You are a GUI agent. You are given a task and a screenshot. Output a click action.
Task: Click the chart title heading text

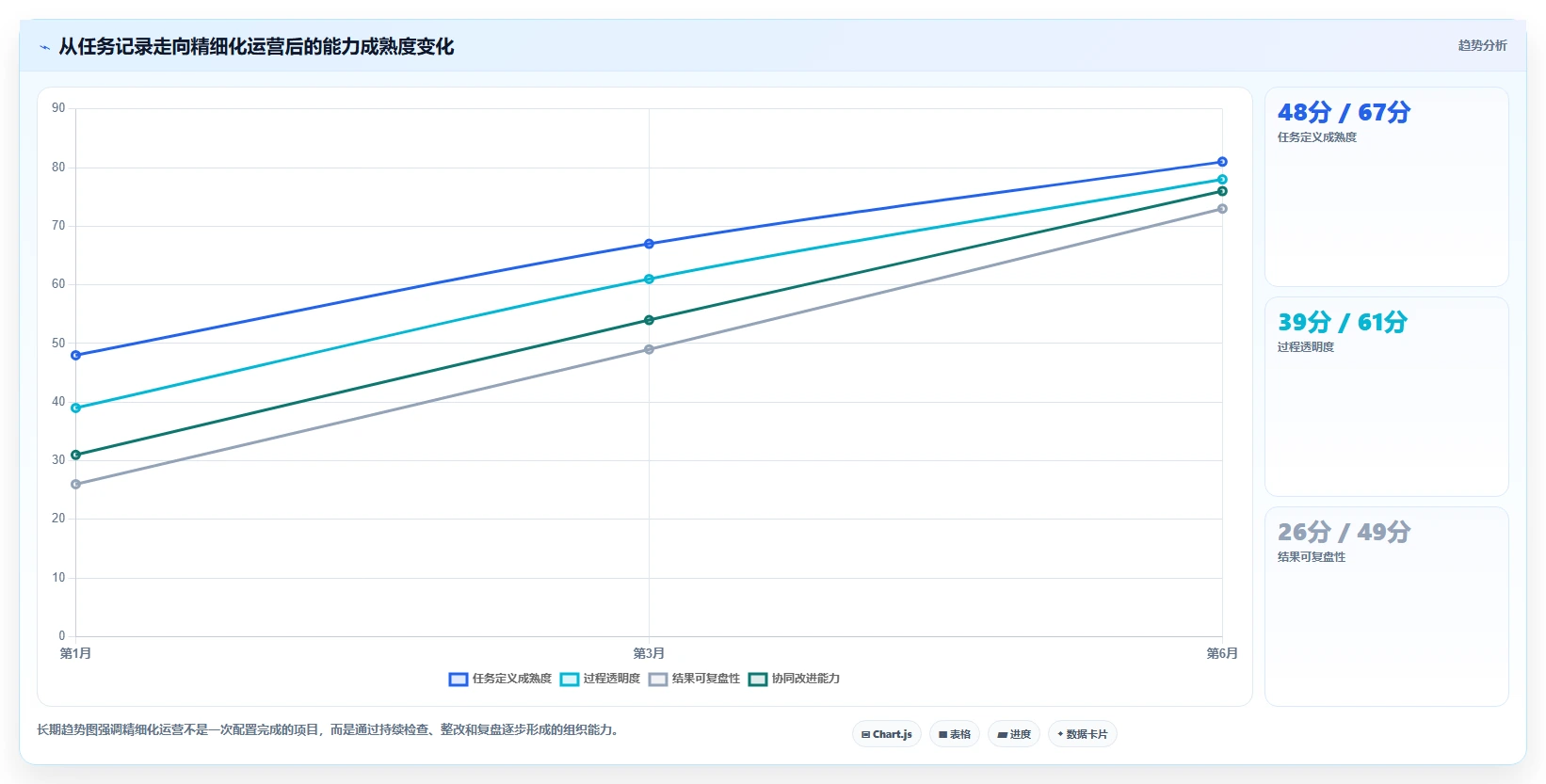tap(256, 46)
